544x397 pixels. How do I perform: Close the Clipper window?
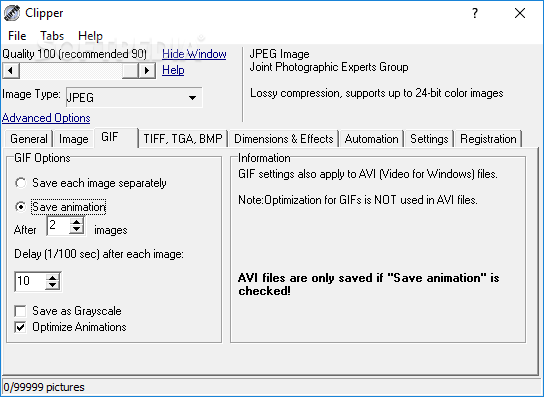pos(520,14)
